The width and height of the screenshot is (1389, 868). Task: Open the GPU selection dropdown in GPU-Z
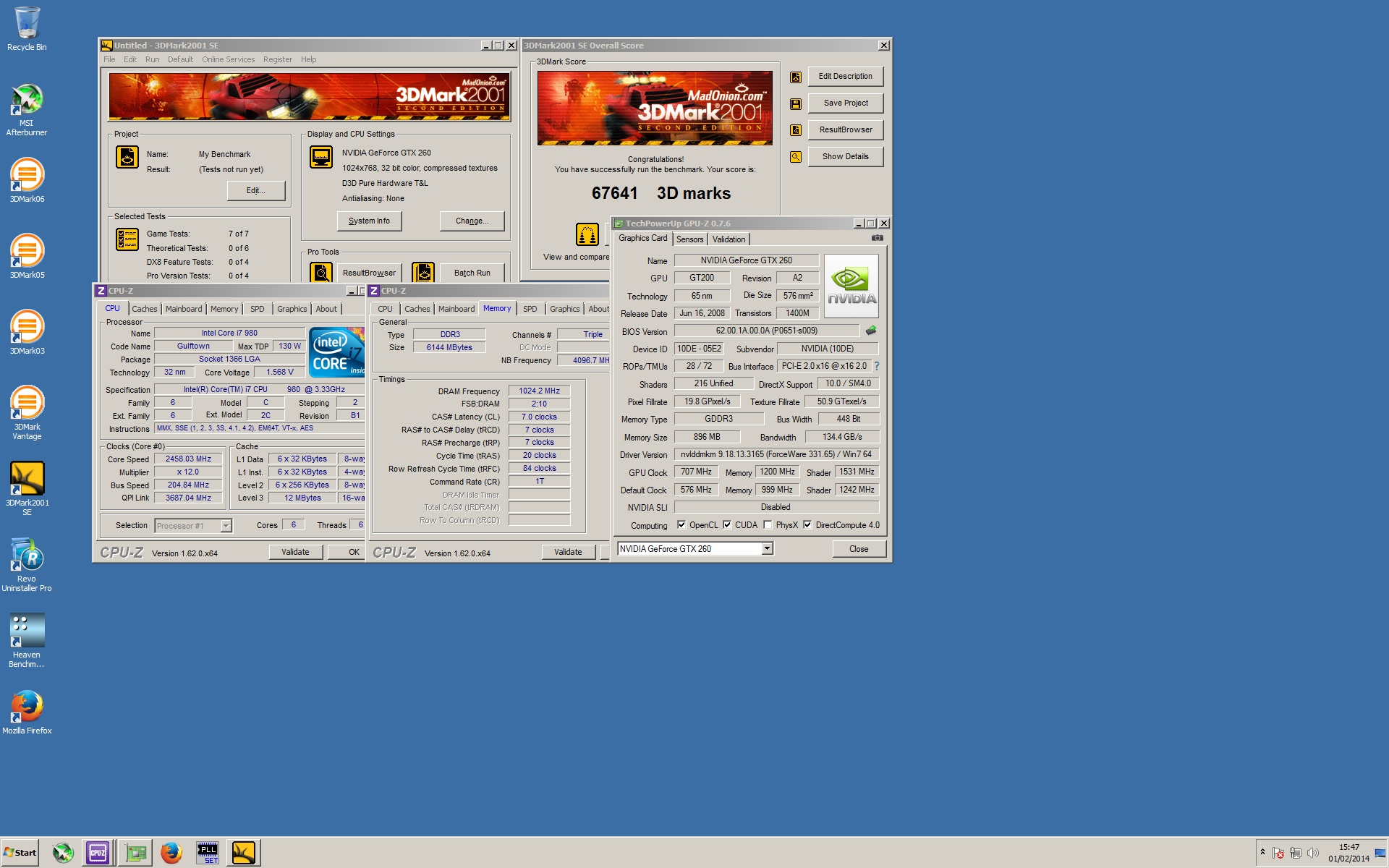pos(767,549)
